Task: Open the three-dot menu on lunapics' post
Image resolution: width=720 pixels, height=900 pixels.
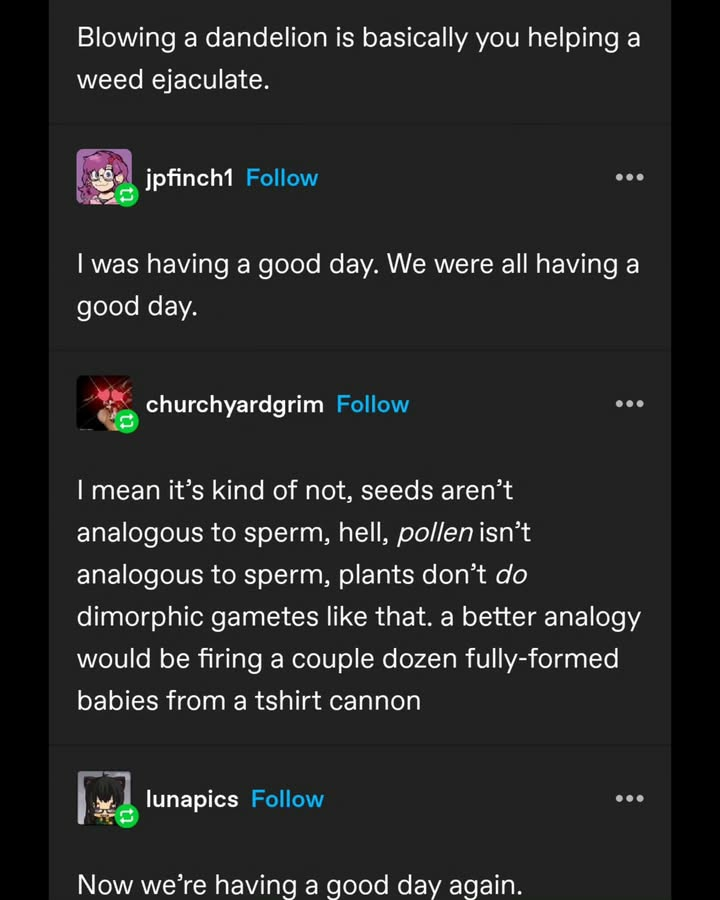Action: (629, 798)
